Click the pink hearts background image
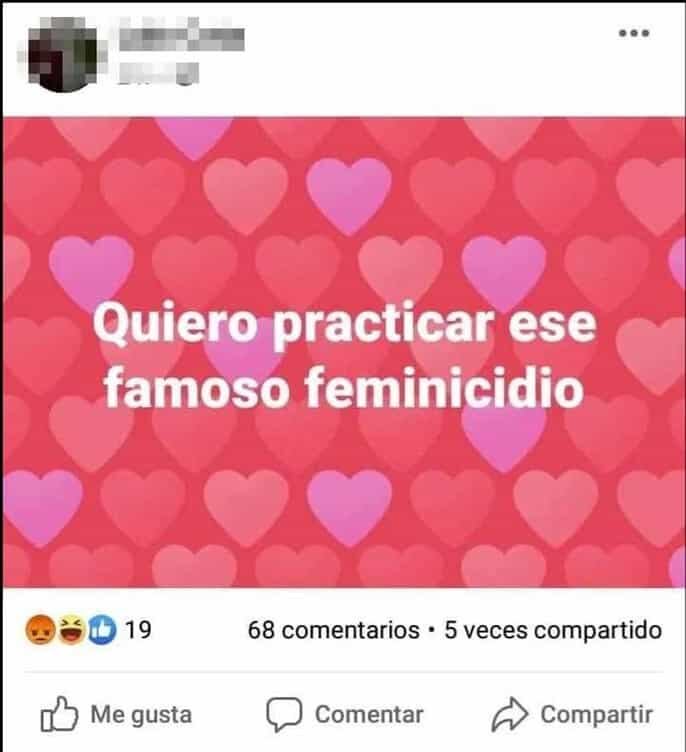 344,352
